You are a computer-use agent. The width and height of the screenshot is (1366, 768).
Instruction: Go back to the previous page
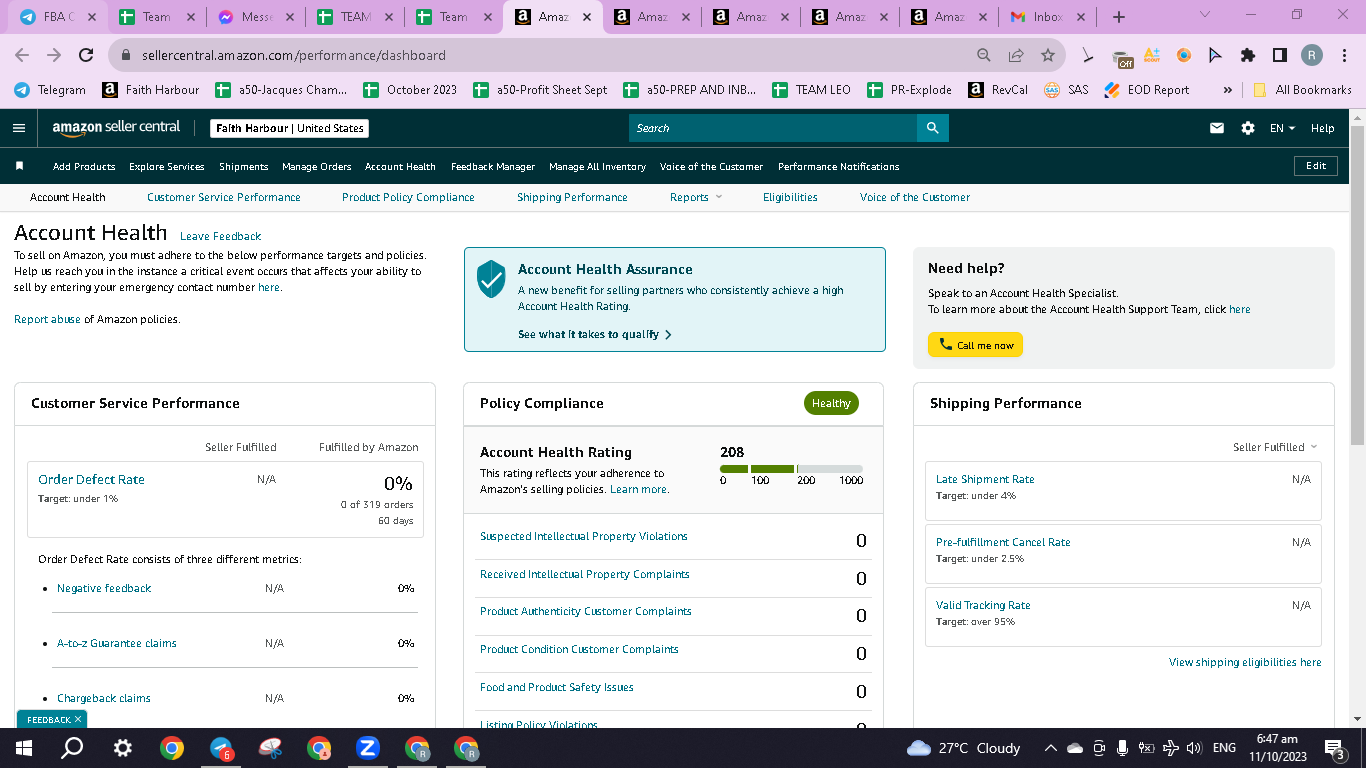(x=22, y=56)
